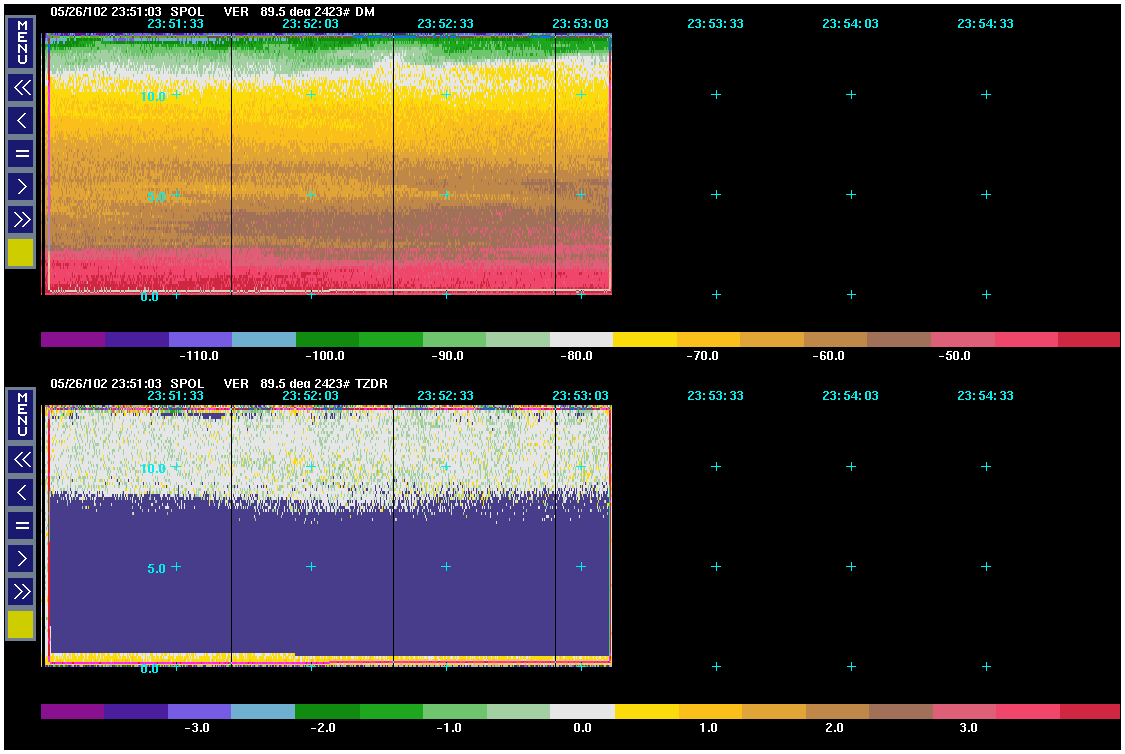The height and width of the screenshot is (754, 1125).
Task: Click double-left rewind arrow in TZDR panel
Action: 21,460
